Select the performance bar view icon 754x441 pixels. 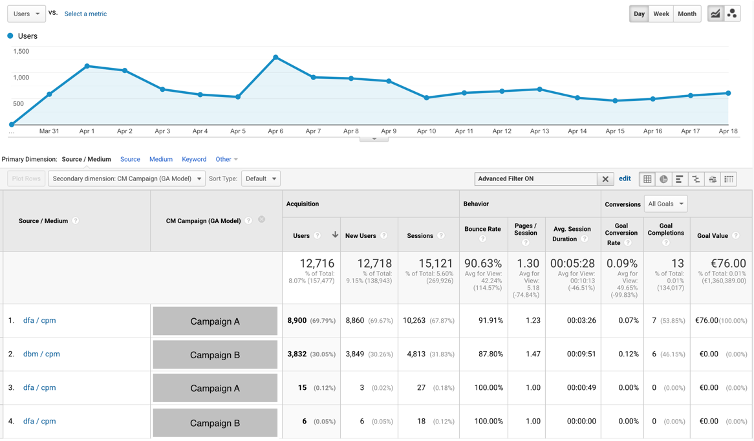[x=680, y=179]
